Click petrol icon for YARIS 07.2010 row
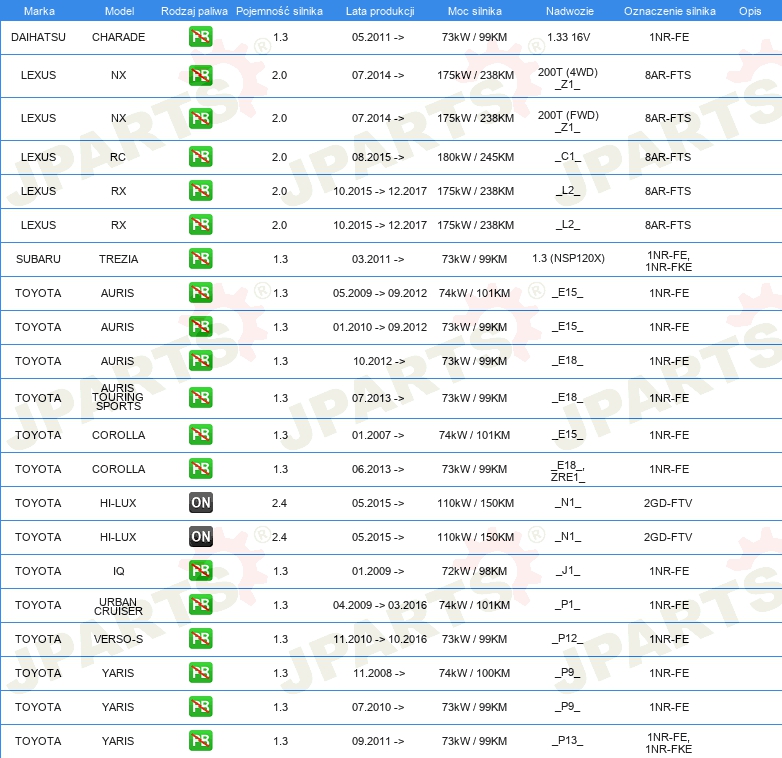782x758 pixels. coord(200,707)
